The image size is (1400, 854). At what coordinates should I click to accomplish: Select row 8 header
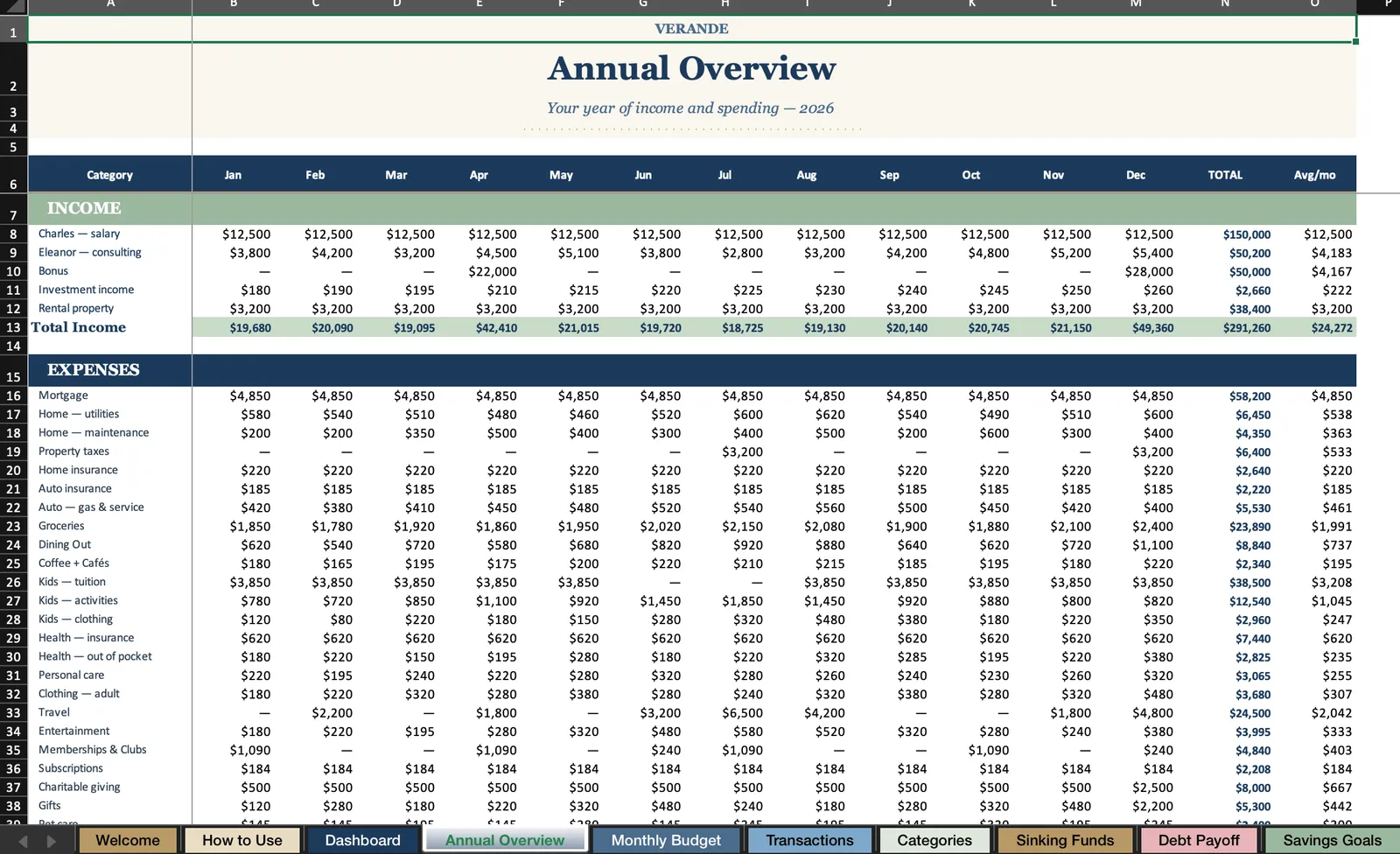[x=13, y=234]
